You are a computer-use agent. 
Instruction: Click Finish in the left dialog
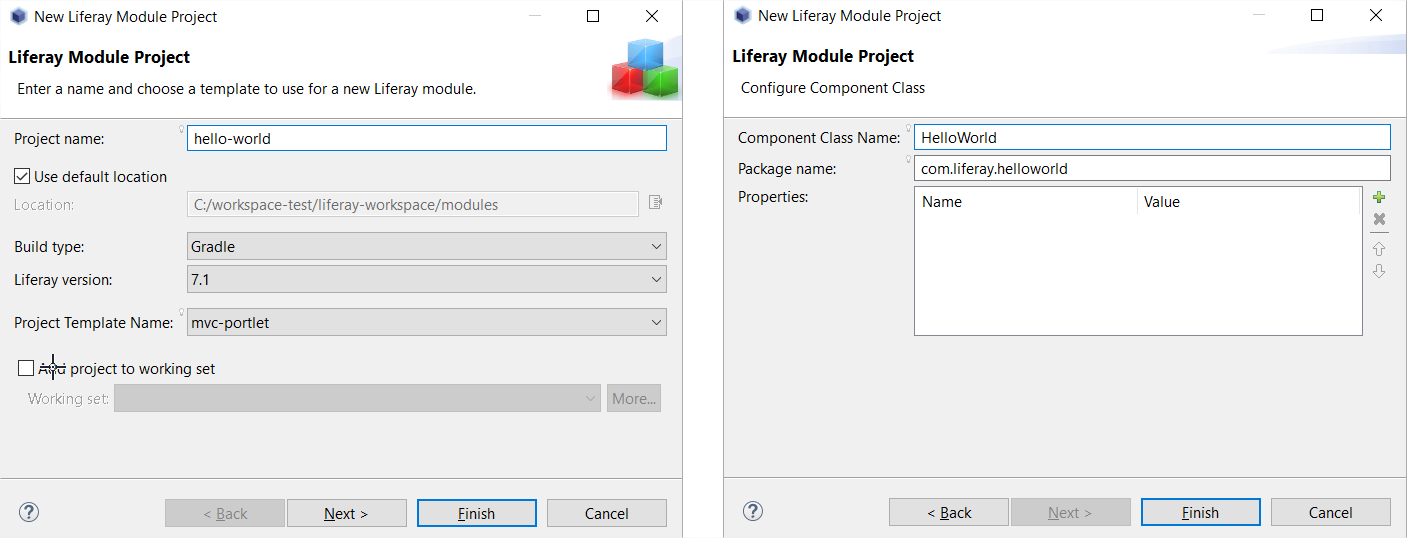(x=477, y=513)
